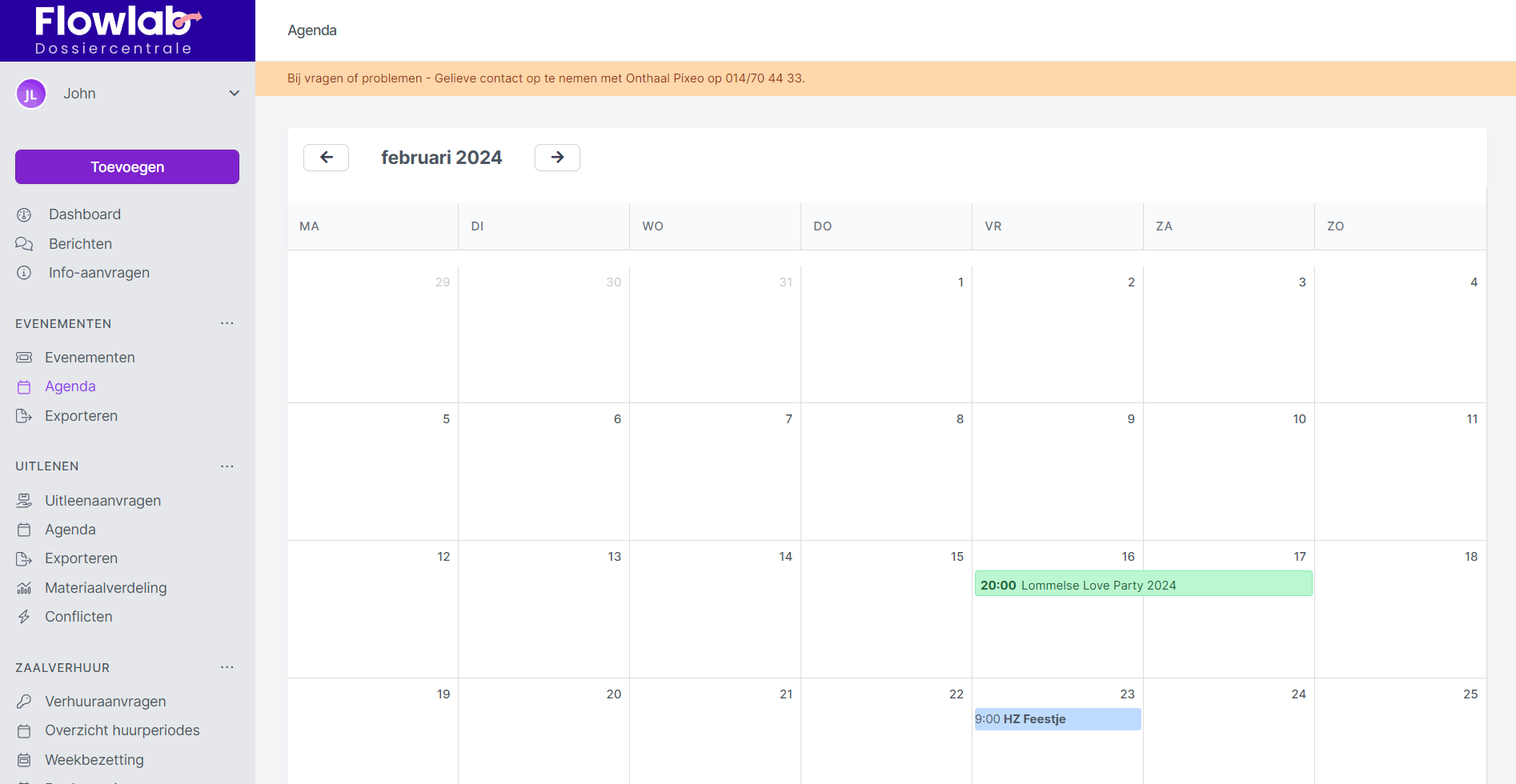Click the Conflicten lightning bolt icon
This screenshot has height=784, width=1516.
[24, 617]
